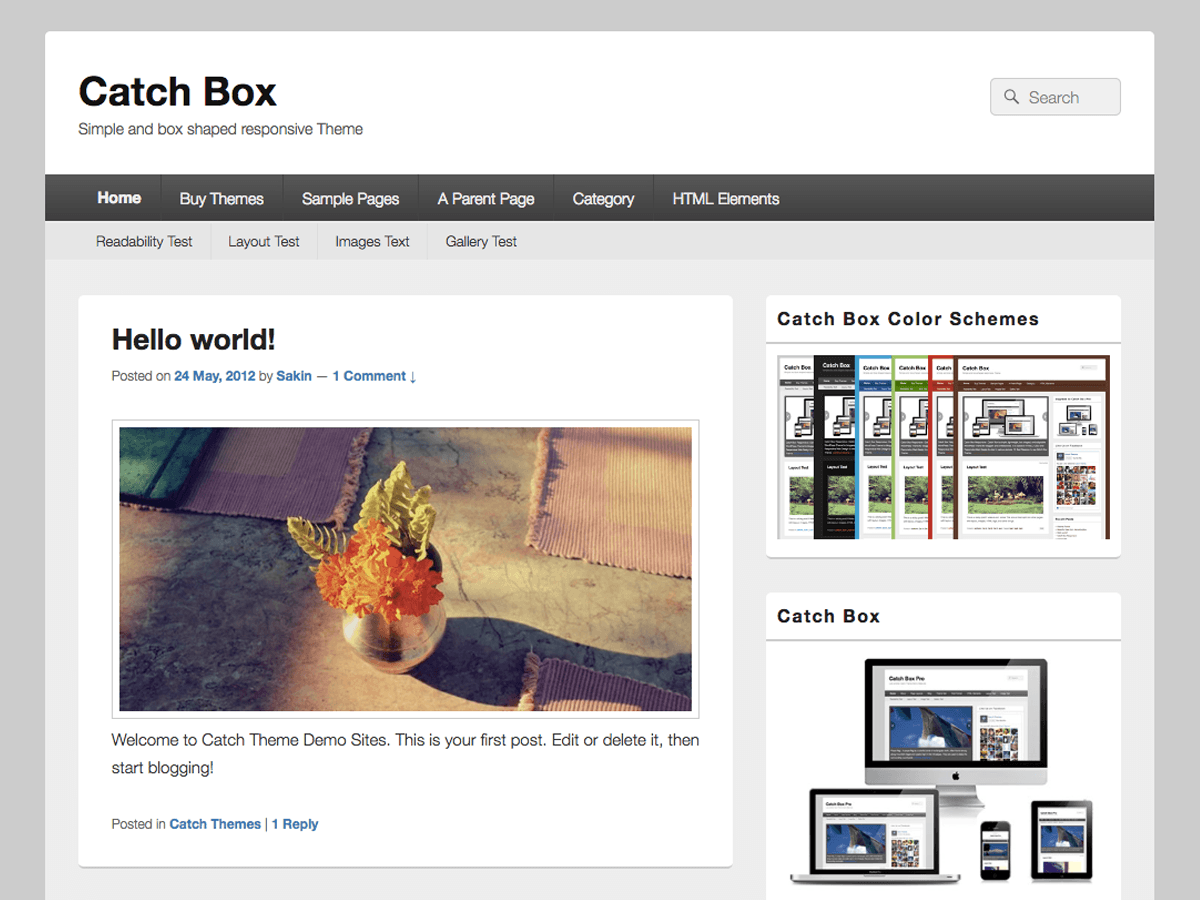Open the Catch Themes category link
Viewport: 1200px width, 900px height.
215,823
